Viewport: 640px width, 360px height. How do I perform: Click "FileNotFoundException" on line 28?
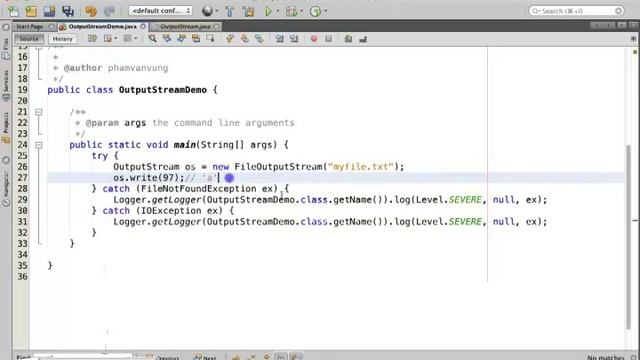coord(198,189)
